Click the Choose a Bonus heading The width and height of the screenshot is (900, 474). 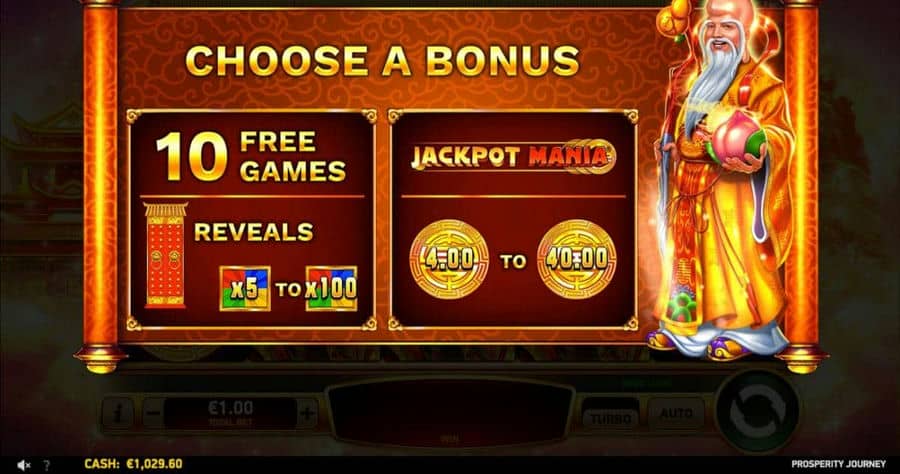tap(383, 61)
